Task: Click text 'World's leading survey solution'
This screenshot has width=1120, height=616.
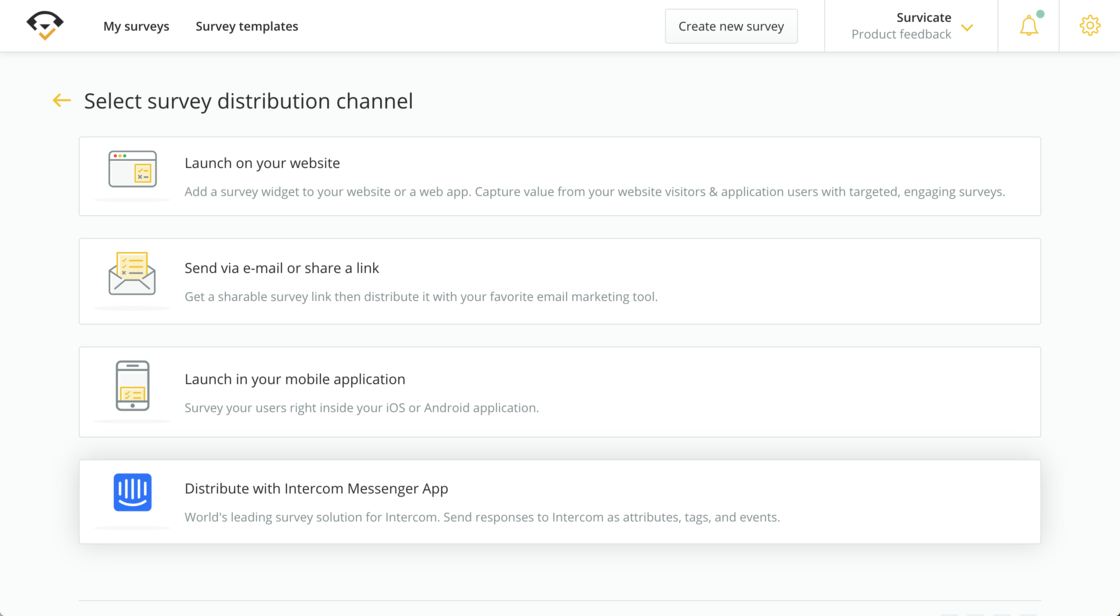Action: click(x=482, y=517)
